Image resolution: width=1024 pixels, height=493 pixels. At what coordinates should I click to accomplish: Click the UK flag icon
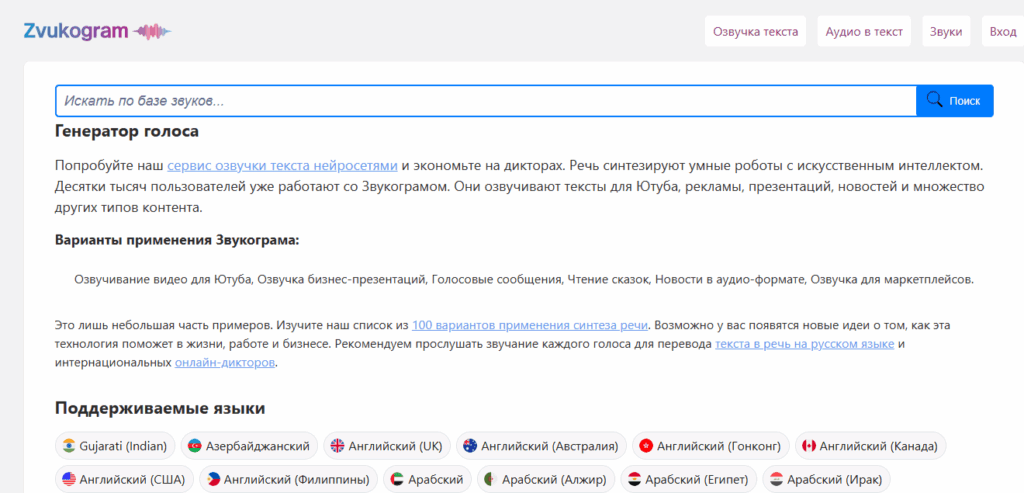click(x=337, y=446)
